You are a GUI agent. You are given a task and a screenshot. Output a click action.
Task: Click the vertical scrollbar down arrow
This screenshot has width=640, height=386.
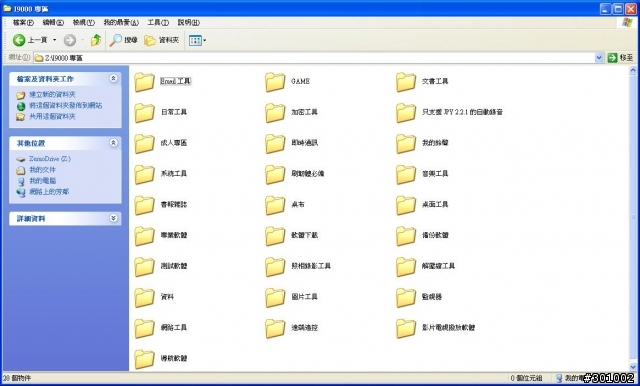click(x=633, y=366)
